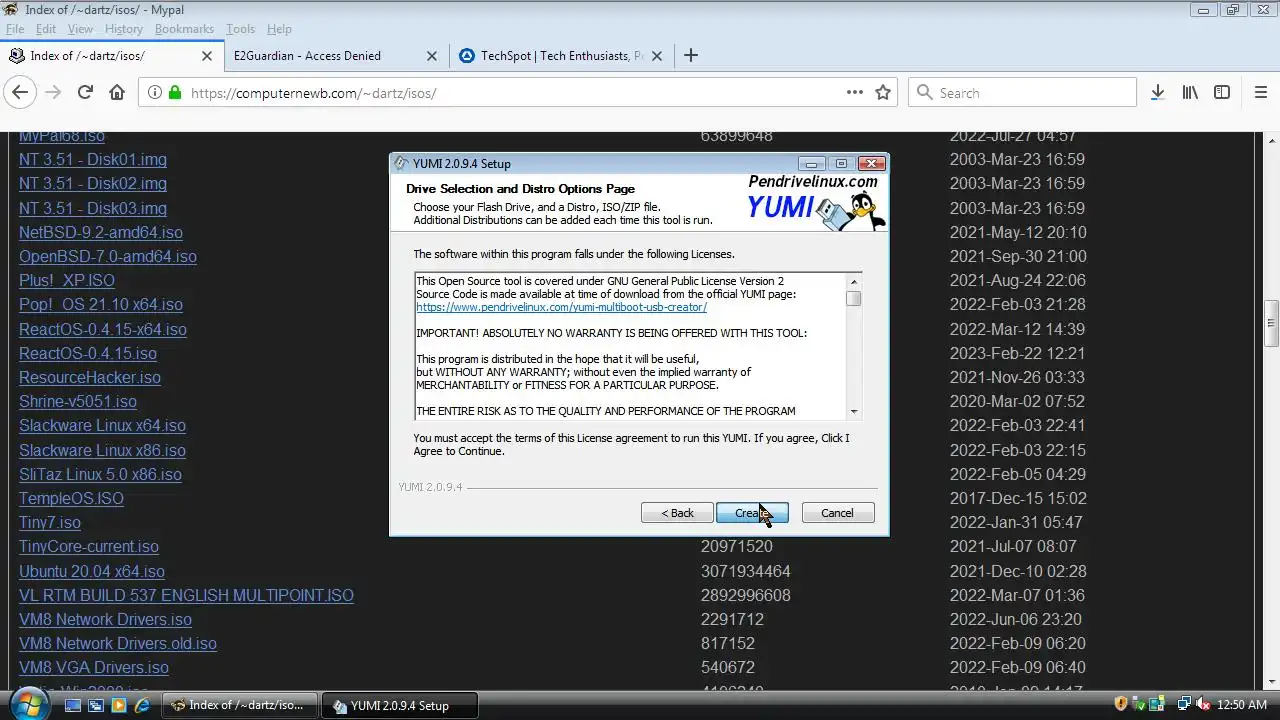Open page actions three-dot menu in address bar
Image resolution: width=1280 pixels, height=720 pixels.
(x=854, y=92)
